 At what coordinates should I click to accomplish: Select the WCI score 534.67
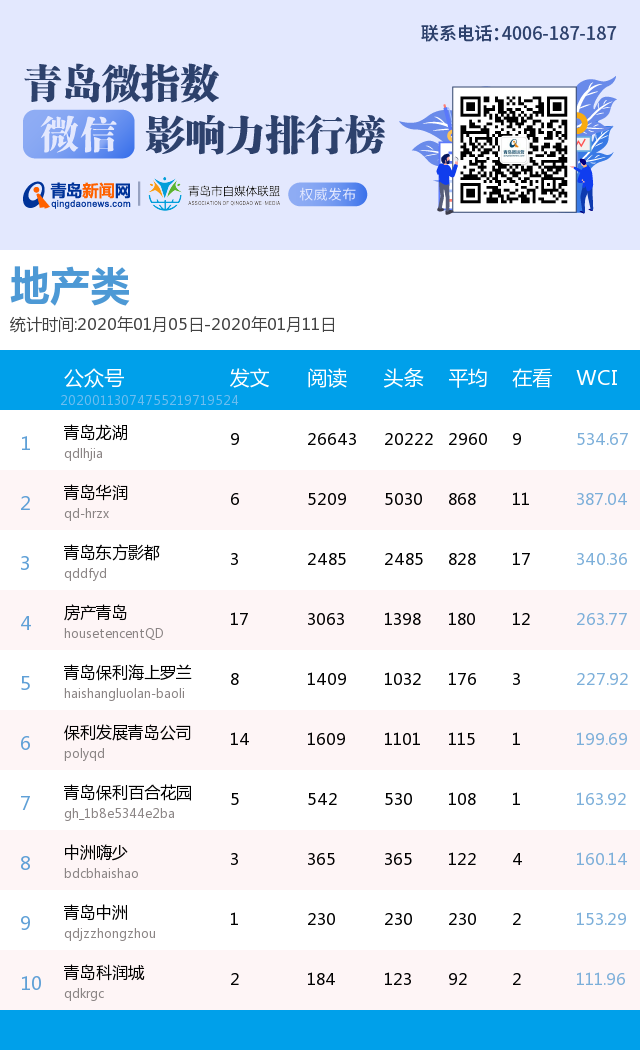(602, 439)
